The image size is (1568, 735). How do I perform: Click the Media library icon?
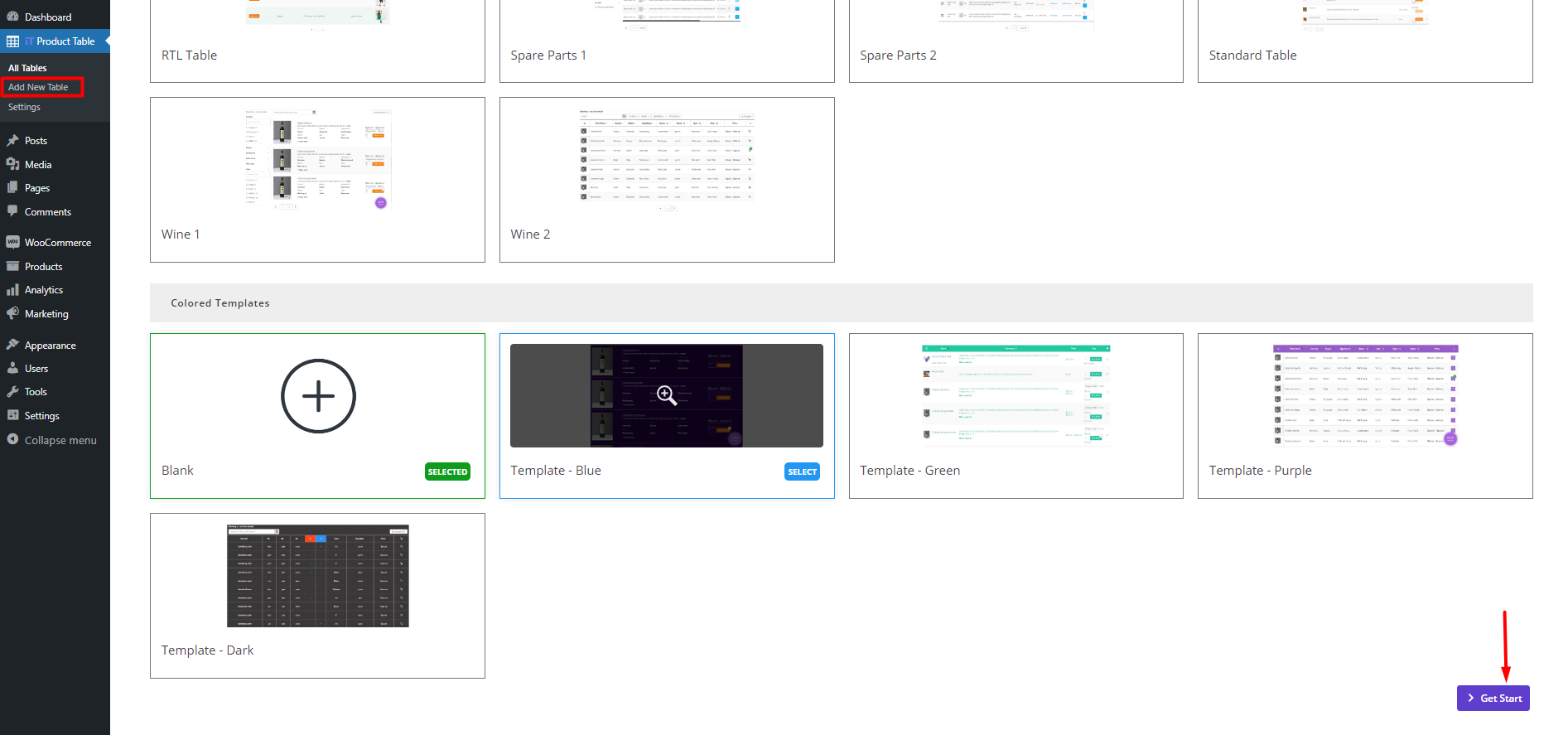tap(12, 164)
